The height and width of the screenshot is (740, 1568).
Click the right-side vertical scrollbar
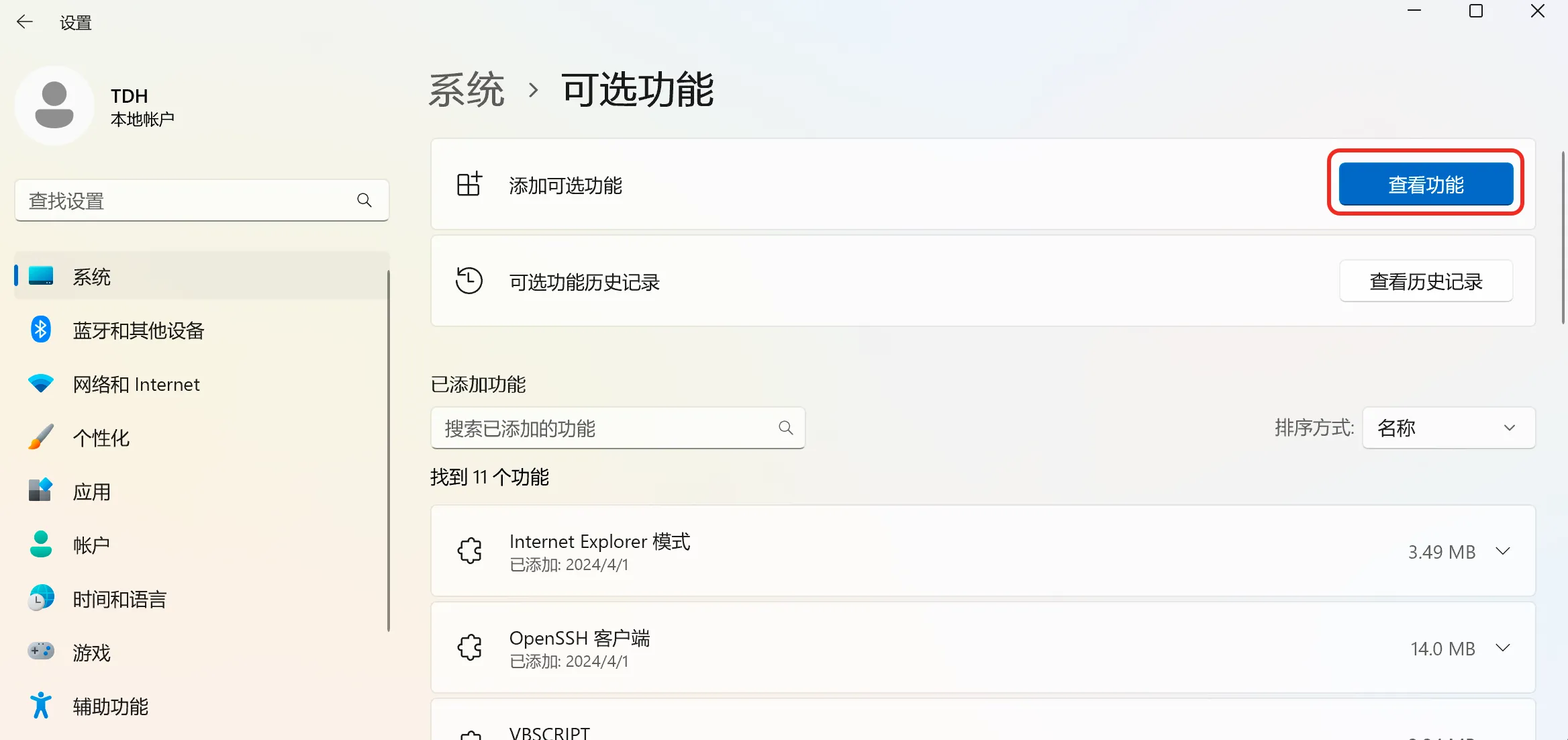click(1563, 238)
